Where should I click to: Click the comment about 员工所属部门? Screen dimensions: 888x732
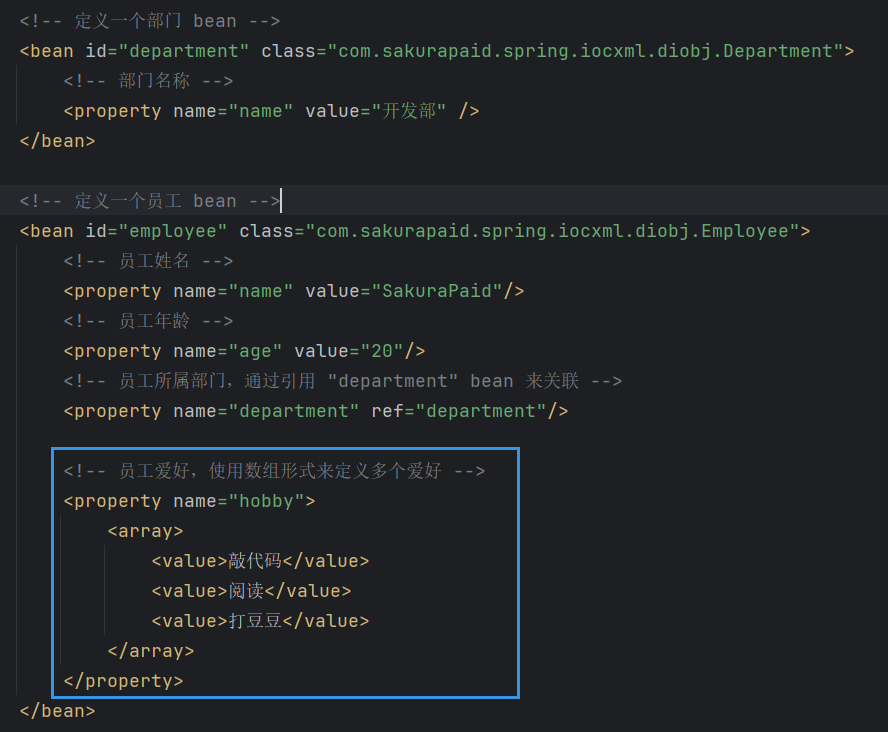tap(343, 381)
